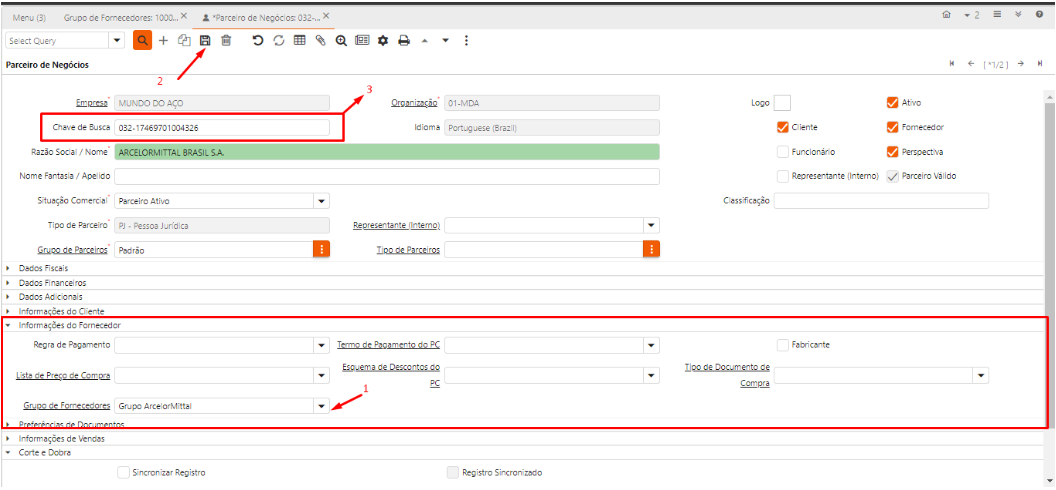Open the Tipo de Documento de Compra dropdown
The height and width of the screenshot is (490, 1056).
click(981, 376)
